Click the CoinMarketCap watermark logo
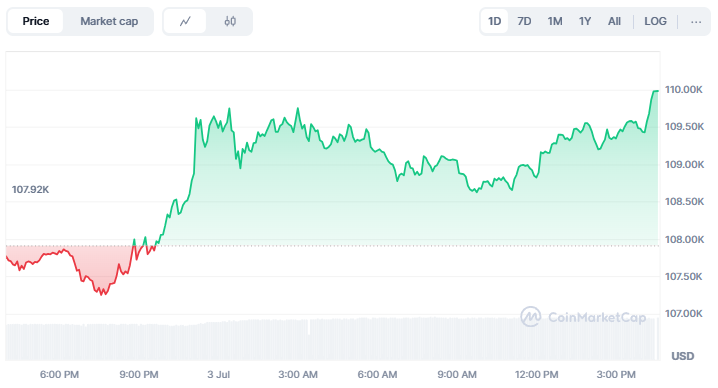718x388 pixels. click(x=583, y=317)
